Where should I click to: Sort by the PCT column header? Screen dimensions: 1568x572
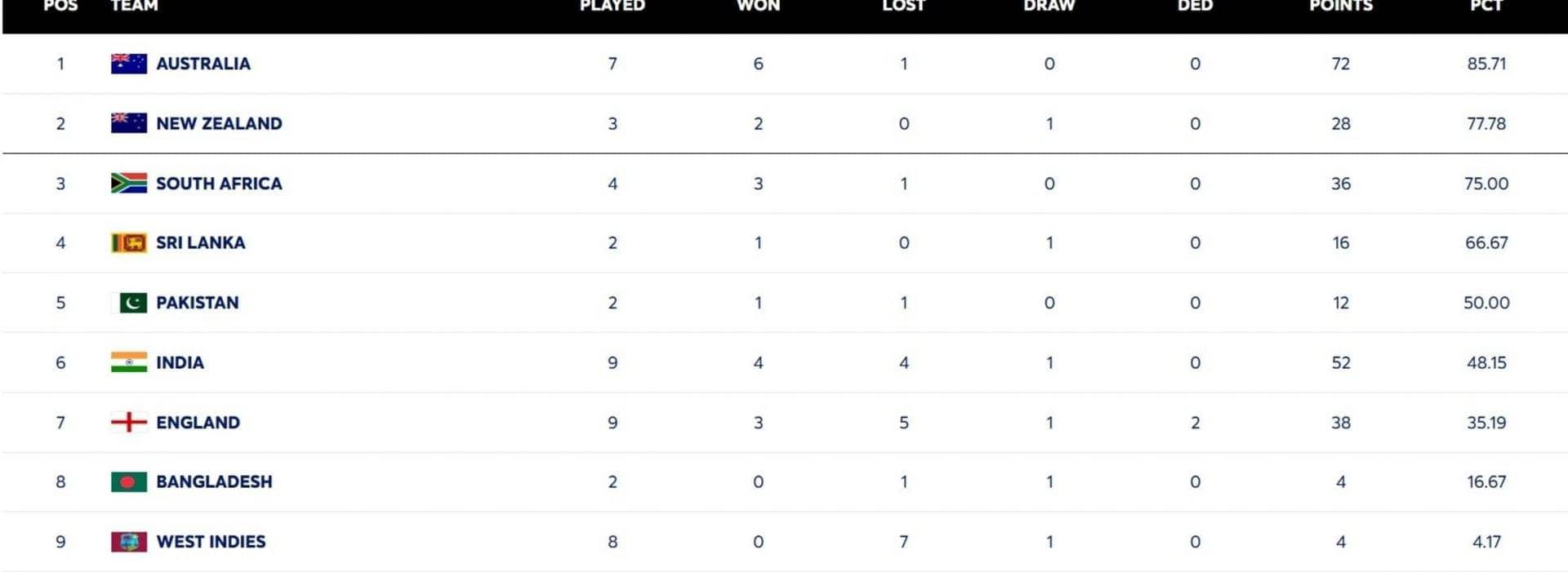(1486, 7)
